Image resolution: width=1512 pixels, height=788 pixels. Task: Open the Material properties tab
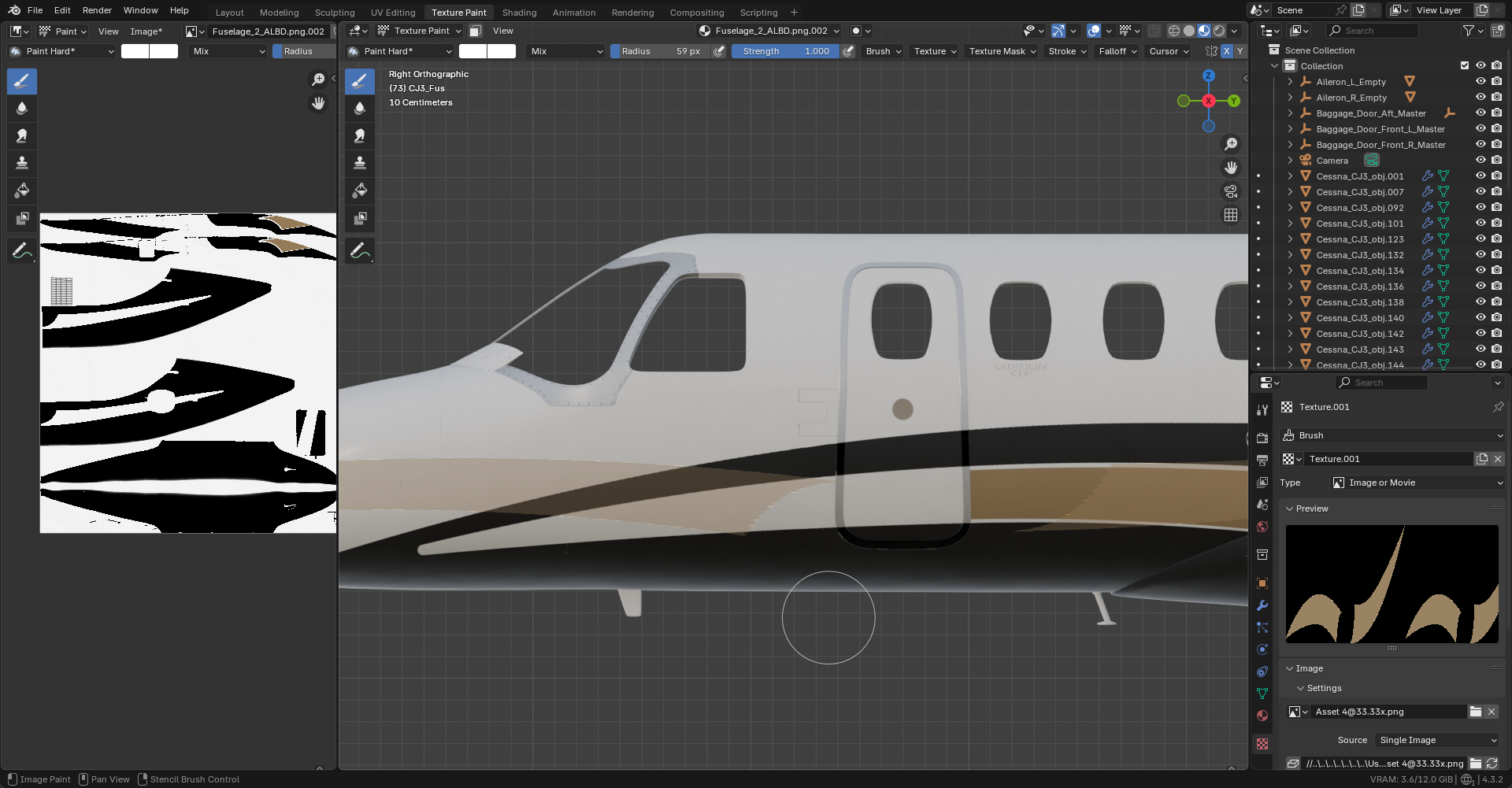click(1262, 716)
